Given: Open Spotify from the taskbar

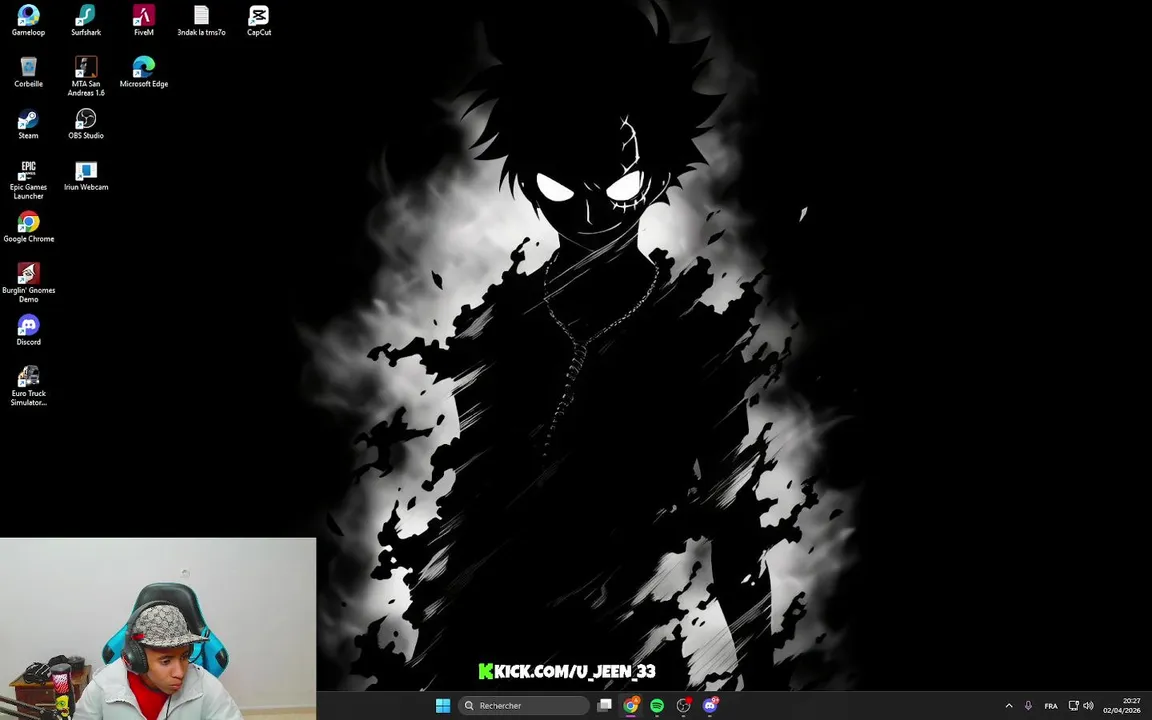Looking at the screenshot, I should coord(657,705).
